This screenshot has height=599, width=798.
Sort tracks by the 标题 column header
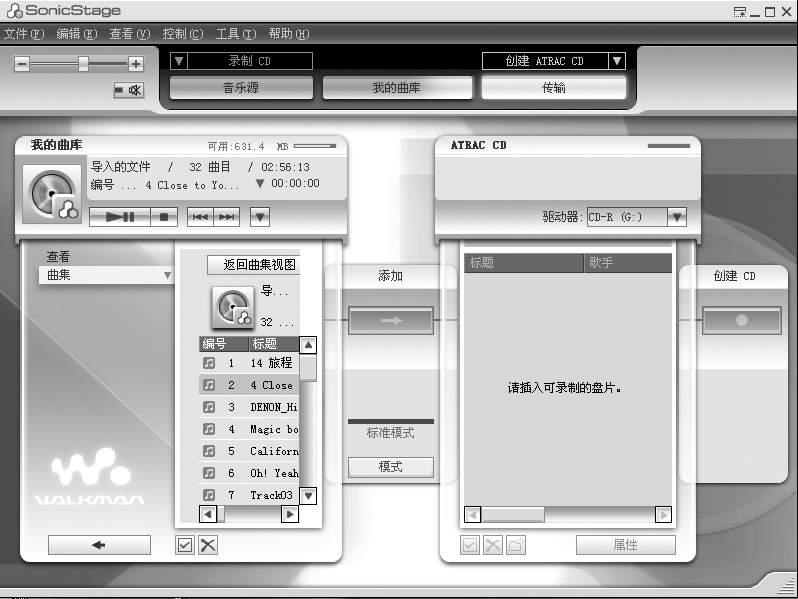[274, 344]
